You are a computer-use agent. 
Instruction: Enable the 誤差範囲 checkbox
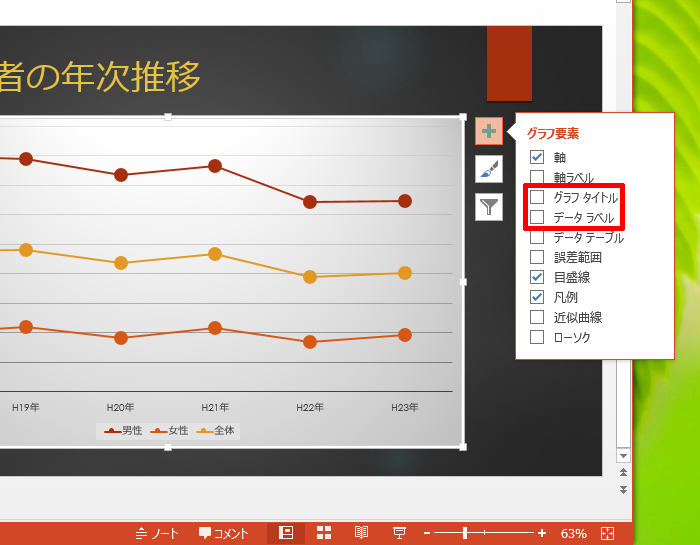click(537, 257)
